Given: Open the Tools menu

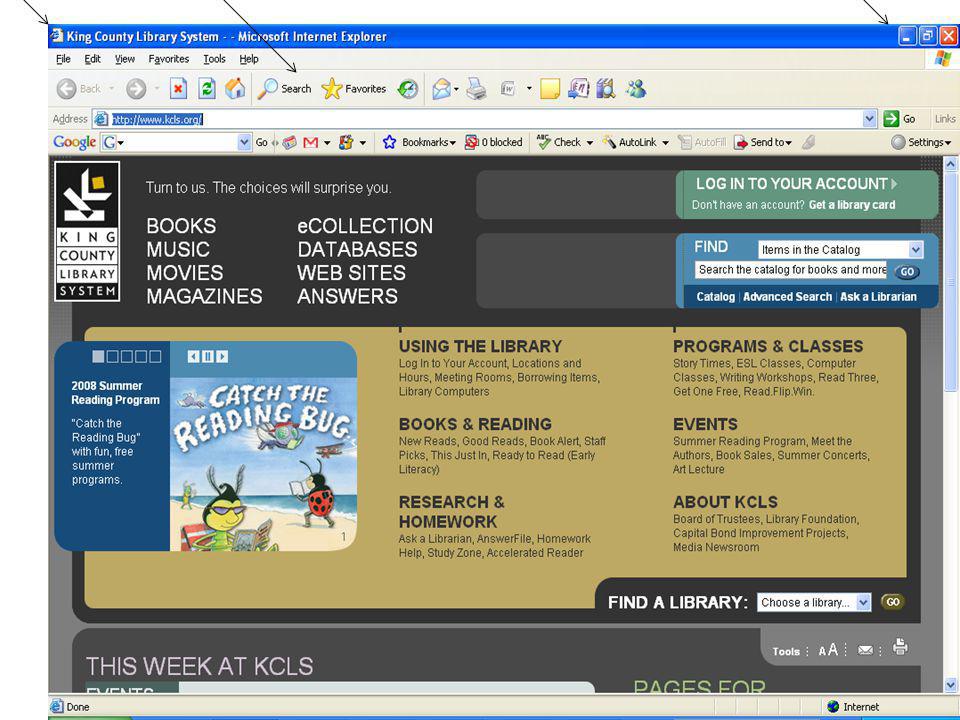Looking at the screenshot, I should (x=214, y=59).
